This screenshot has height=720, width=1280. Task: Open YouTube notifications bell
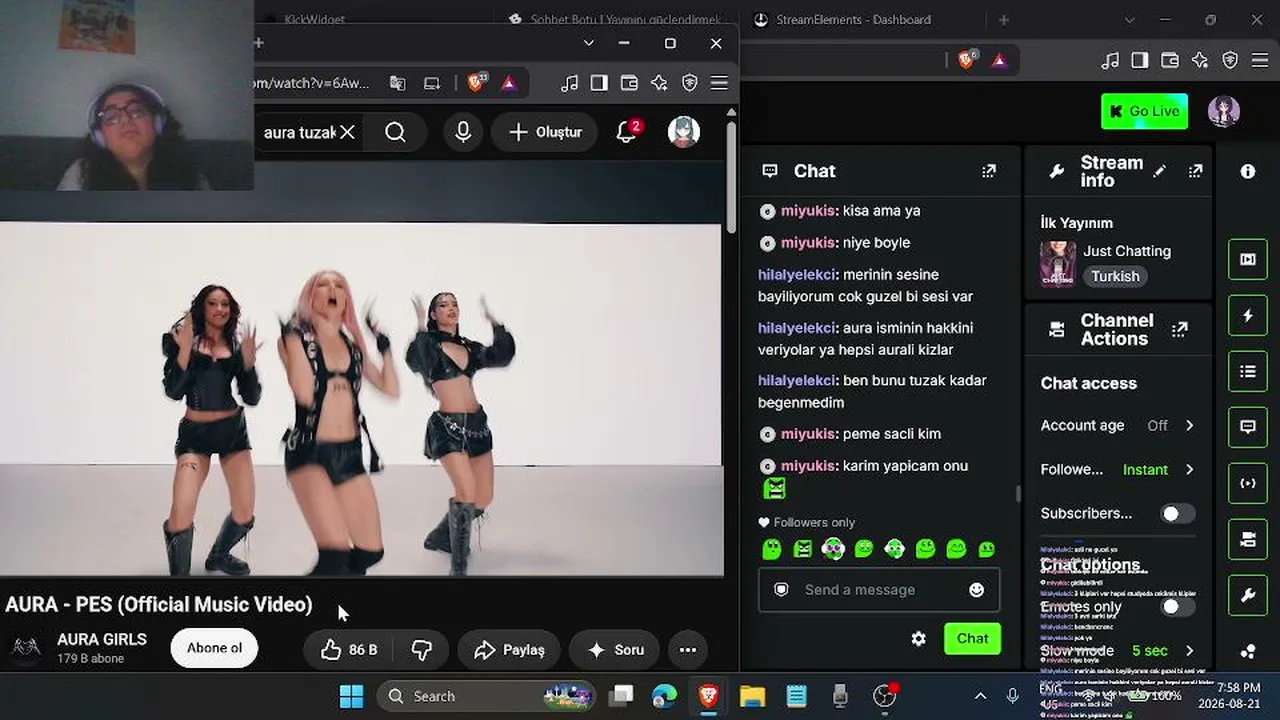tap(627, 132)
